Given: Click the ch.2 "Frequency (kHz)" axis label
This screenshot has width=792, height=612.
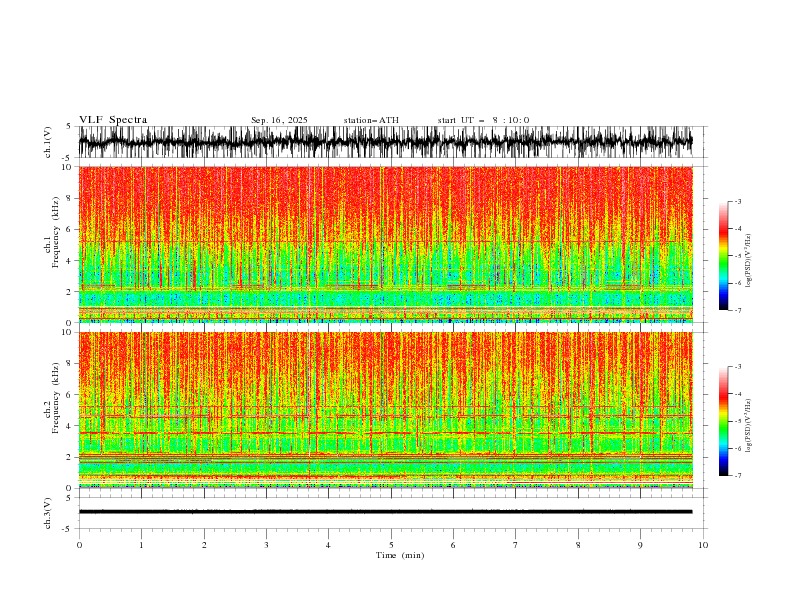Looking at the screenshot, I should coord(56,398).
